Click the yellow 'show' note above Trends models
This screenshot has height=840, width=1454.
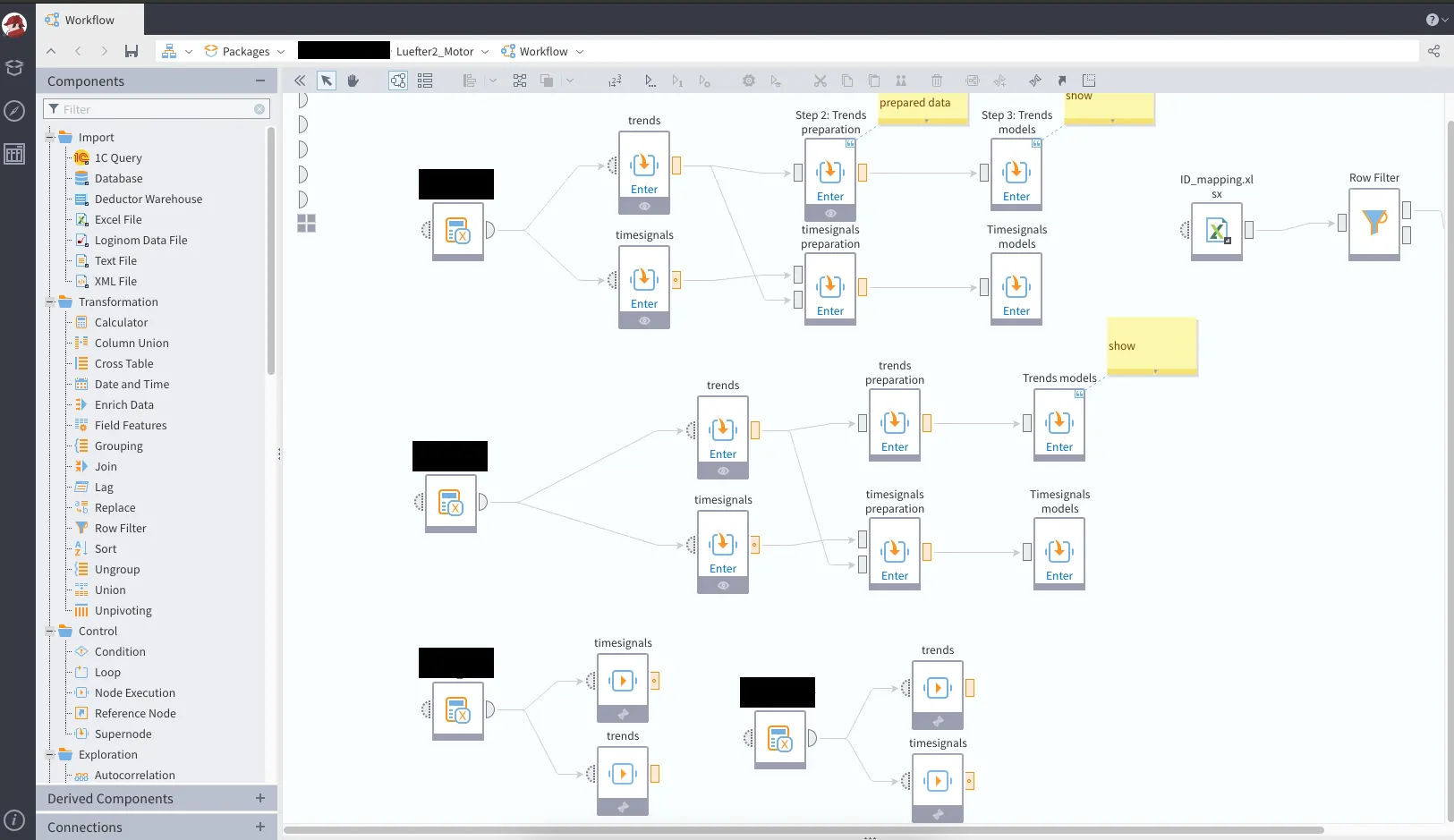[1152, 345]
